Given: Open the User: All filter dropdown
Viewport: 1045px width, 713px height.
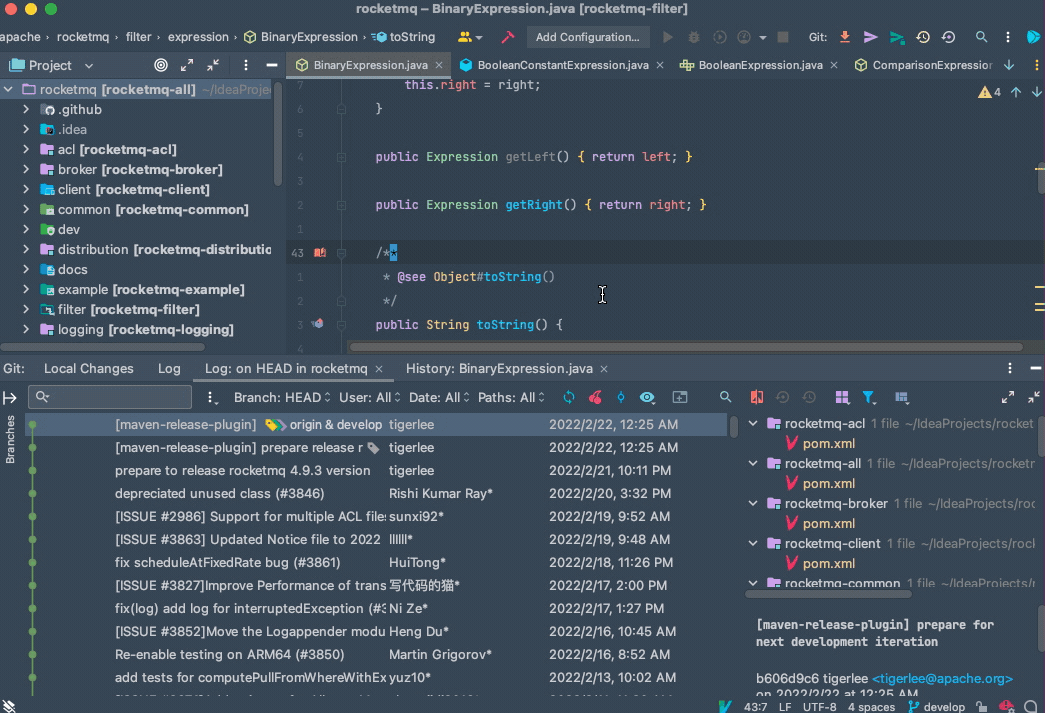Looking at the screenshot, I should [370, 397].
